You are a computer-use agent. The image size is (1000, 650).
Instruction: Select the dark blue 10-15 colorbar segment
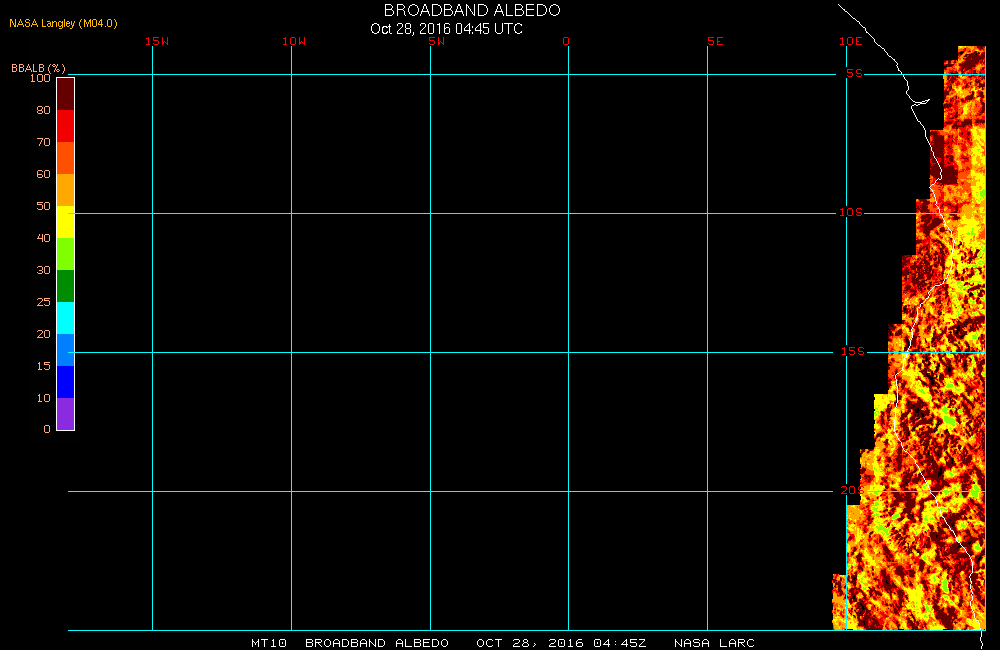(x=66, y=381)
